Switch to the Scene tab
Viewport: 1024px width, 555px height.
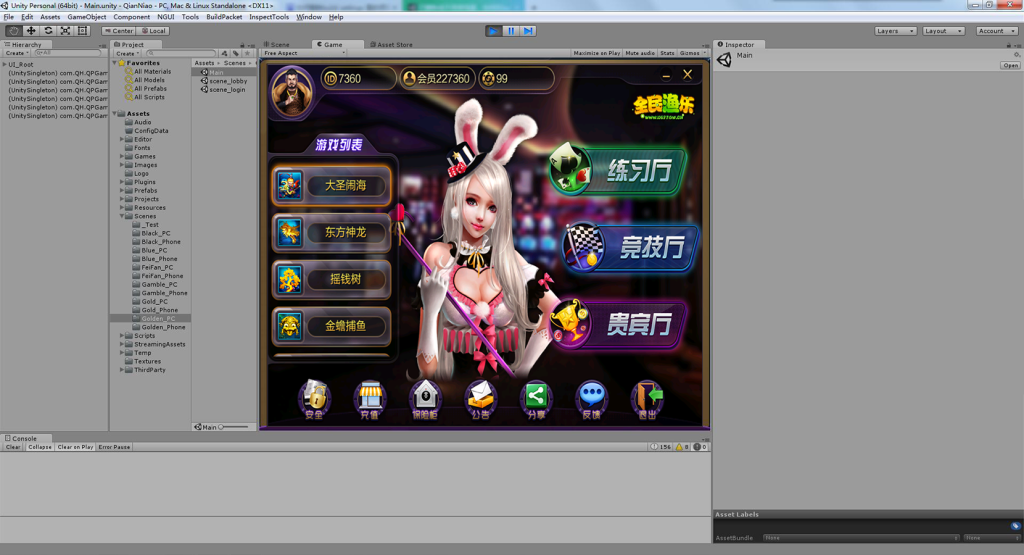279,44
